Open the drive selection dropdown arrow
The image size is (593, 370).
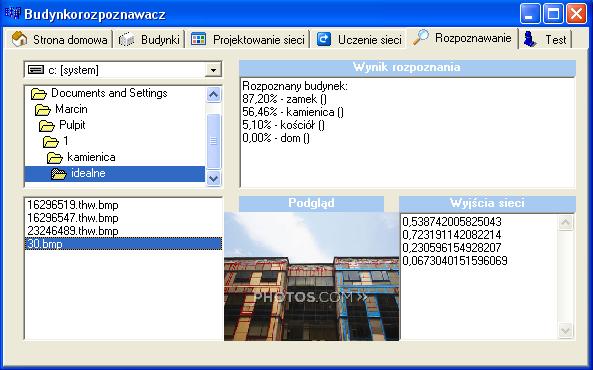(213, 70)
